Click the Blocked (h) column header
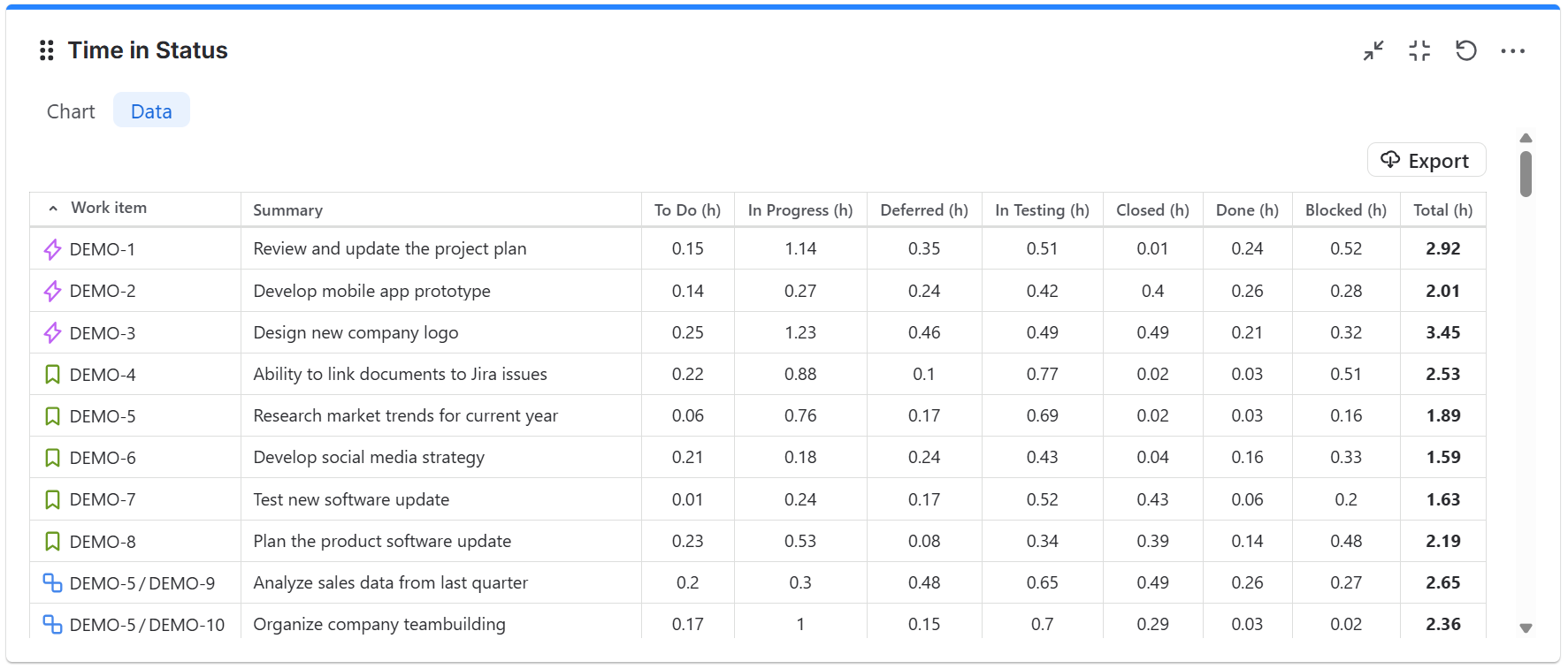Screen dimensions: 1568x669 coord(1346,210)
